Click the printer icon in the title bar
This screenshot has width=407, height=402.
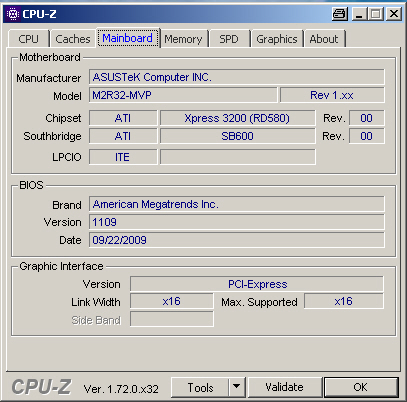coord(340,14)
